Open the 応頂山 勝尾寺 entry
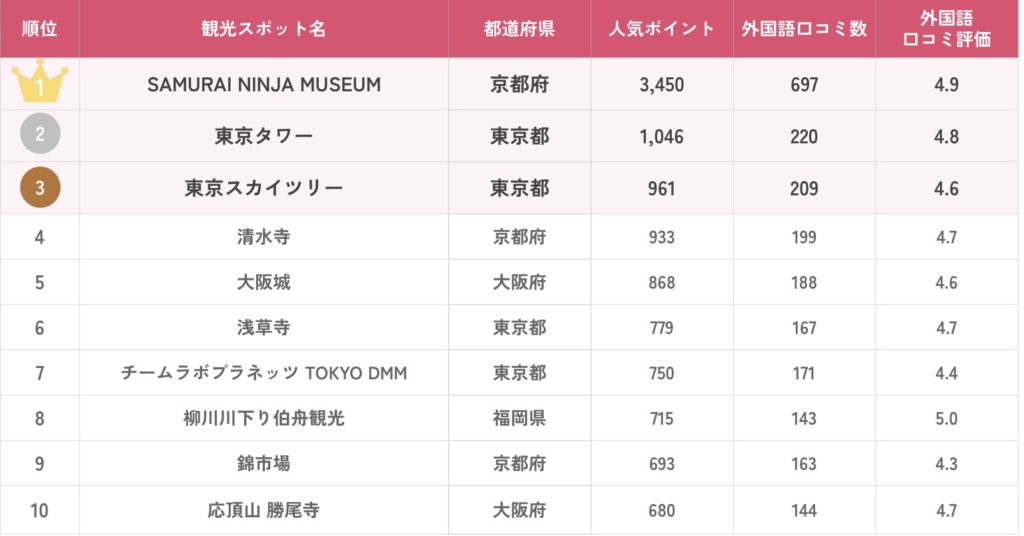The image size is (1024, 536). click(x=264, y=510)
